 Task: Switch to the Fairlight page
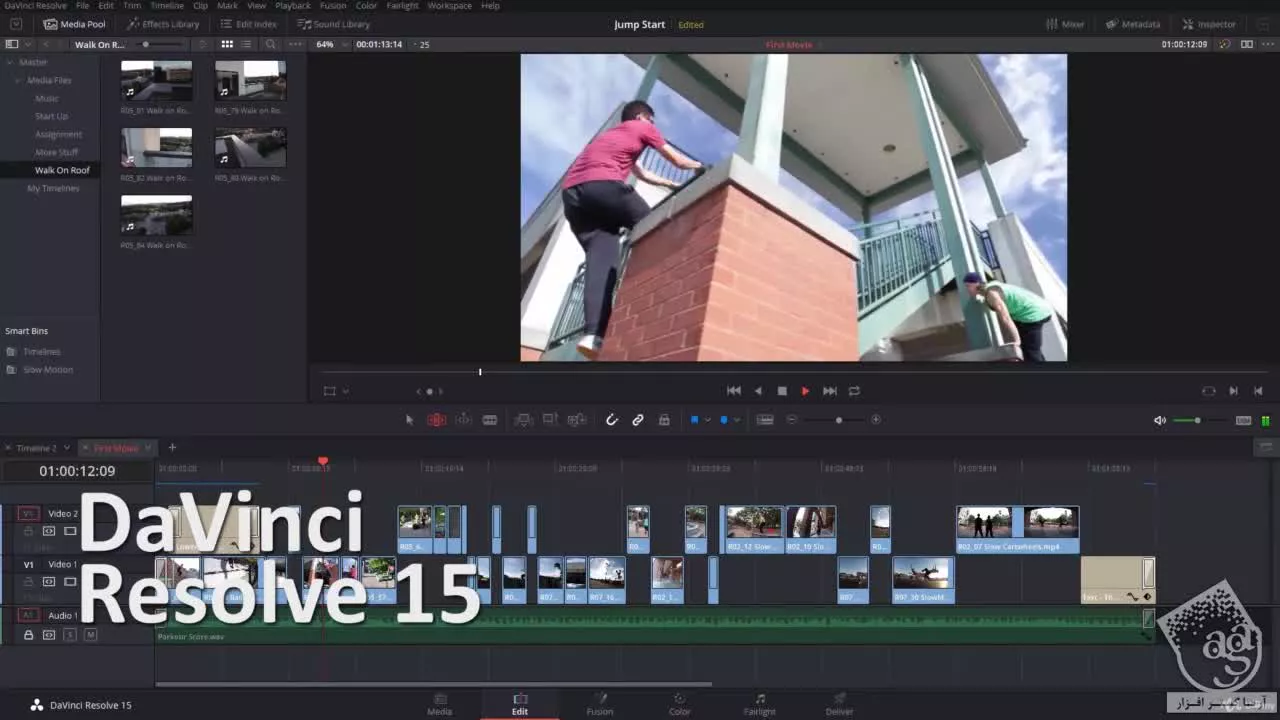click(x=760, y=704)
